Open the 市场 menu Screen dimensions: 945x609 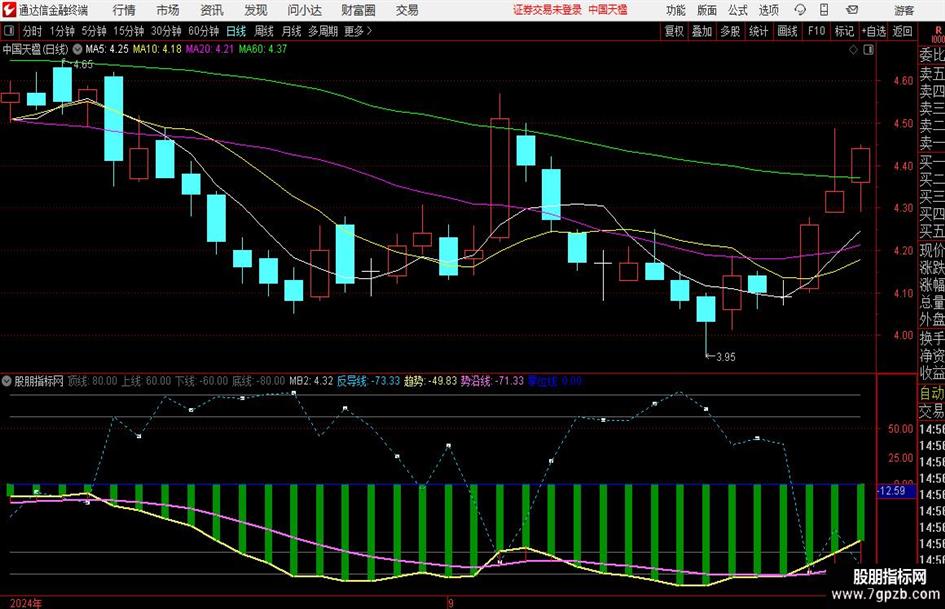pyautogui.click(x=168, y=10)
